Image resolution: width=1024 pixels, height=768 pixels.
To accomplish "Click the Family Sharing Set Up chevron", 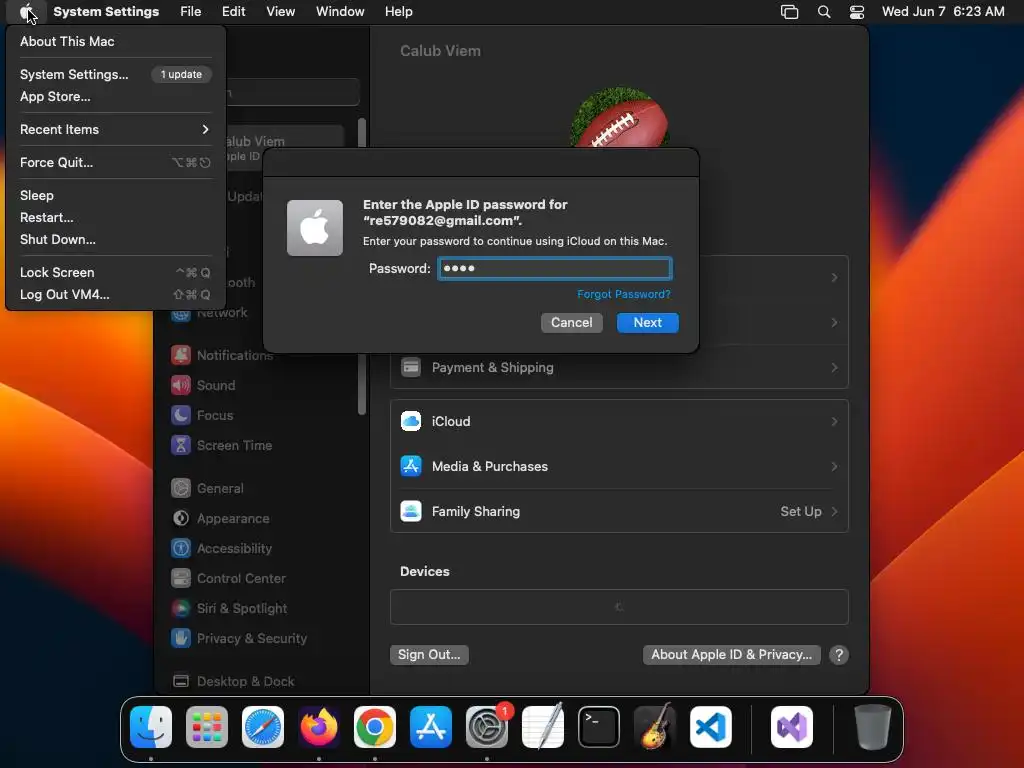I will [x=834, y=511].
